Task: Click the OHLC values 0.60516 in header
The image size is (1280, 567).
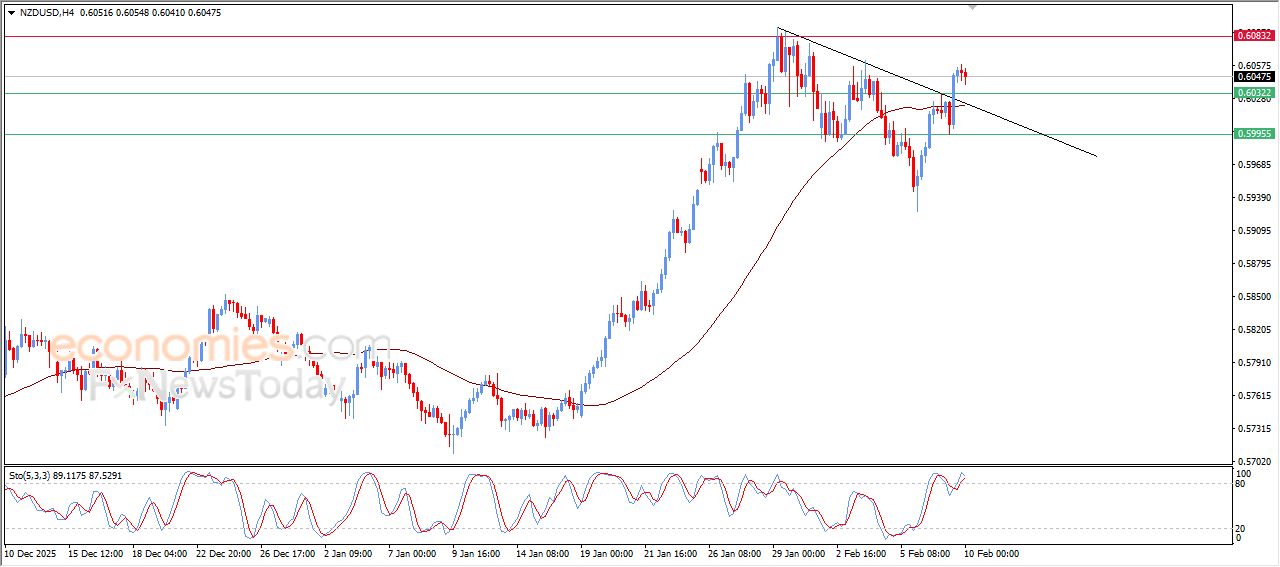Action: point(96,13)
